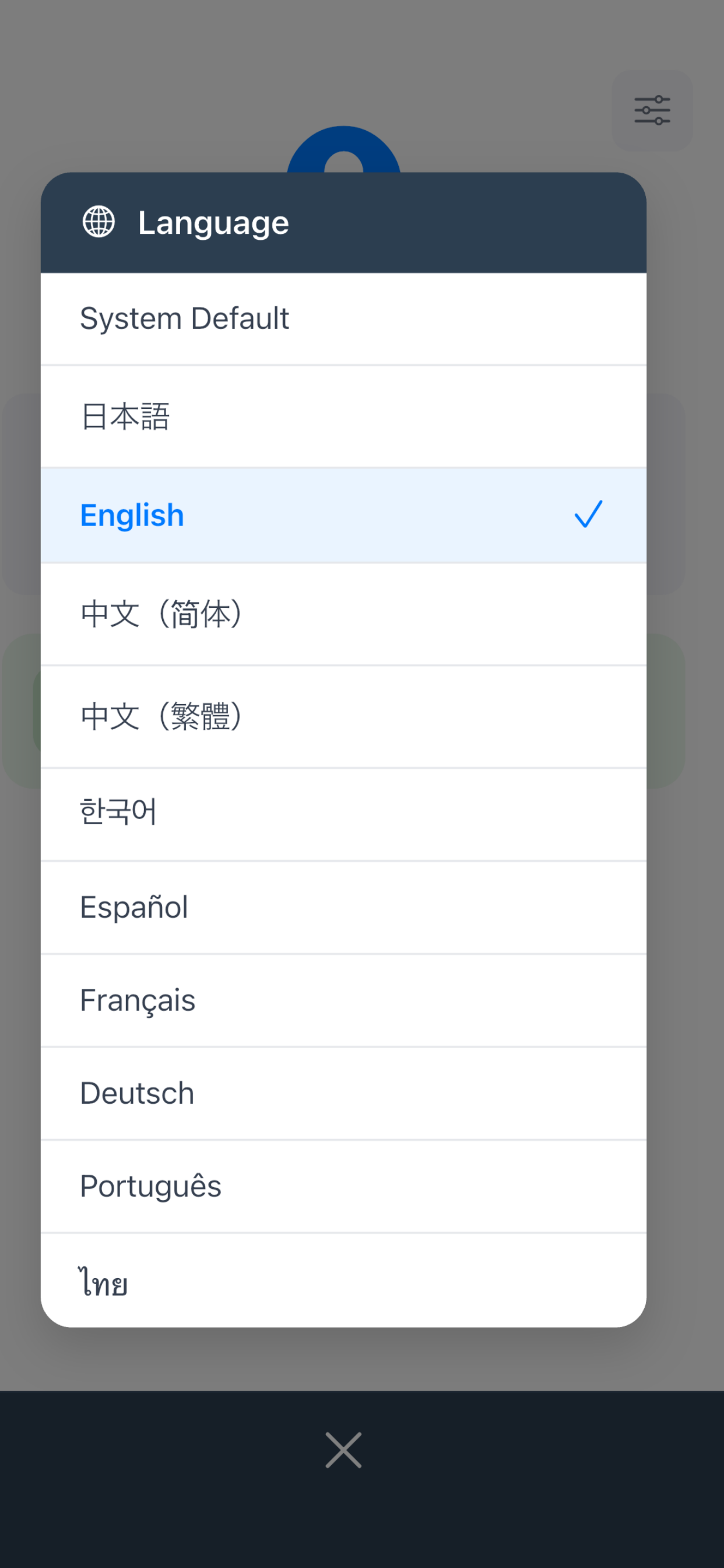This screenshot has height=1568, width=724.
Task: Tap the globe icon beside Language
Action: 99,222
